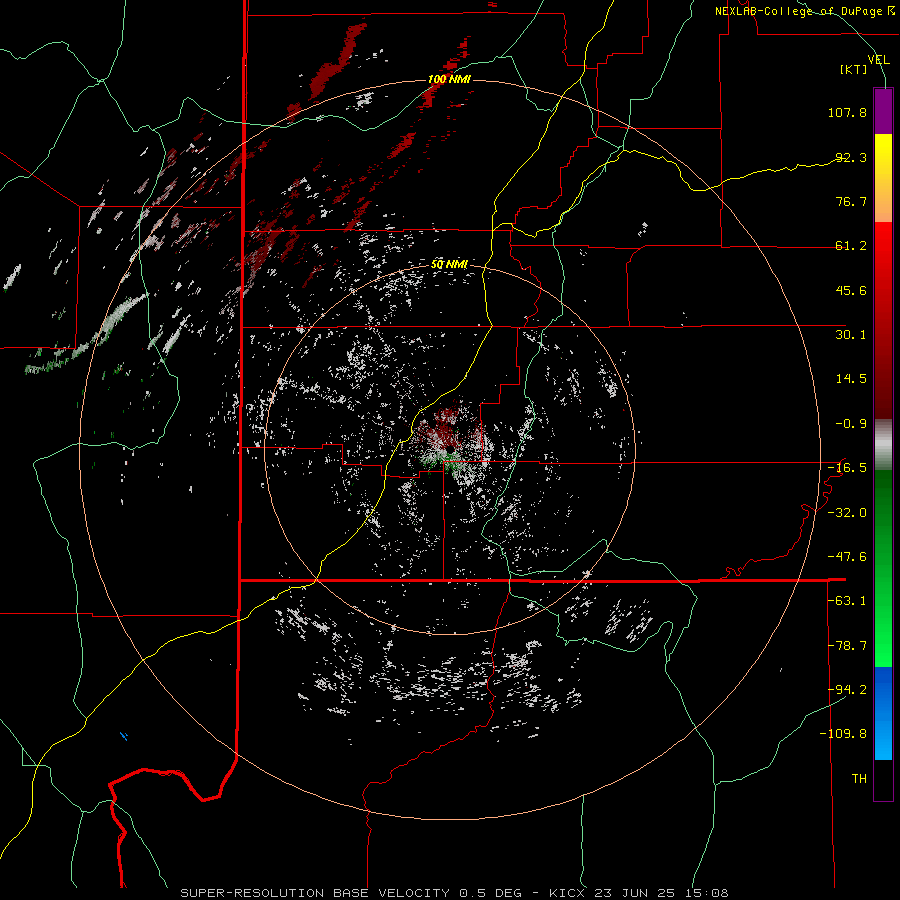Click the -32.0 legend value
This screenshot has width=900, height=900.
tap(847, 513)
